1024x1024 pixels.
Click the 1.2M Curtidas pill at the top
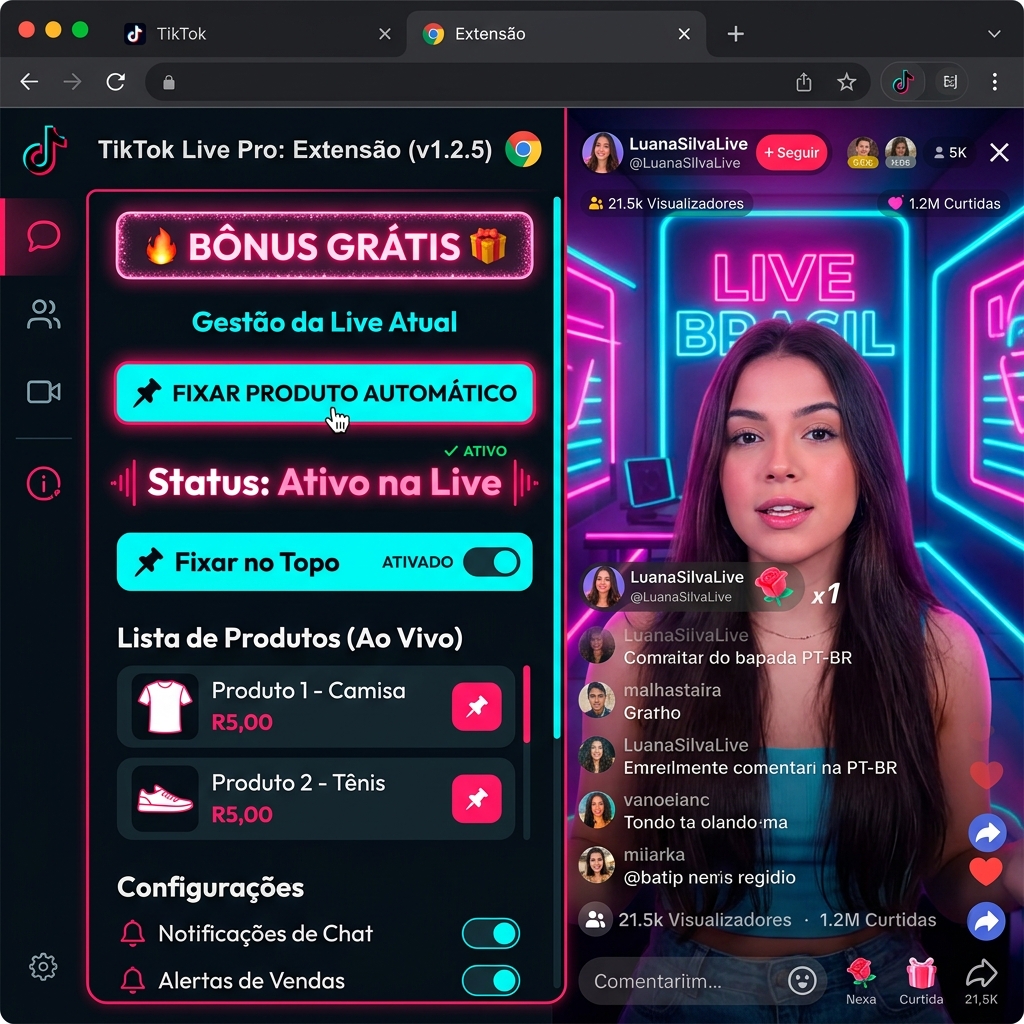click(x=944, y=204)
